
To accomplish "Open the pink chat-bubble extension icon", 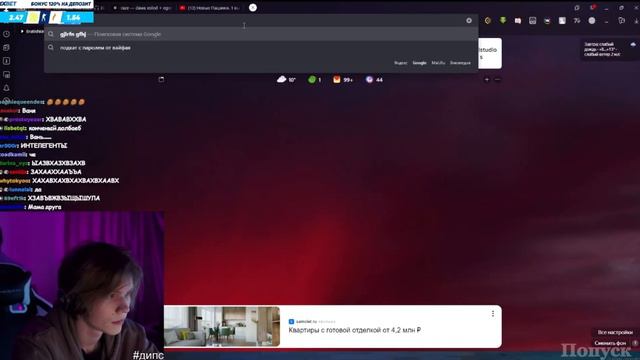I will point(518,20).
